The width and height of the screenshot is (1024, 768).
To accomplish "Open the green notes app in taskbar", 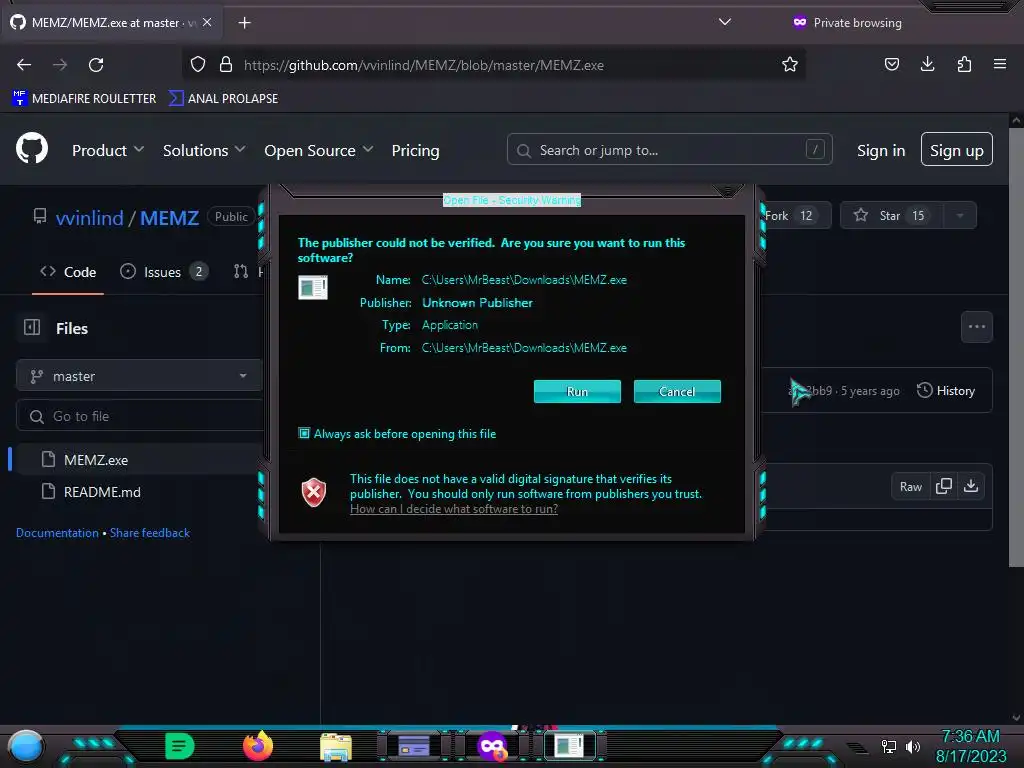I will click(180, 746).
